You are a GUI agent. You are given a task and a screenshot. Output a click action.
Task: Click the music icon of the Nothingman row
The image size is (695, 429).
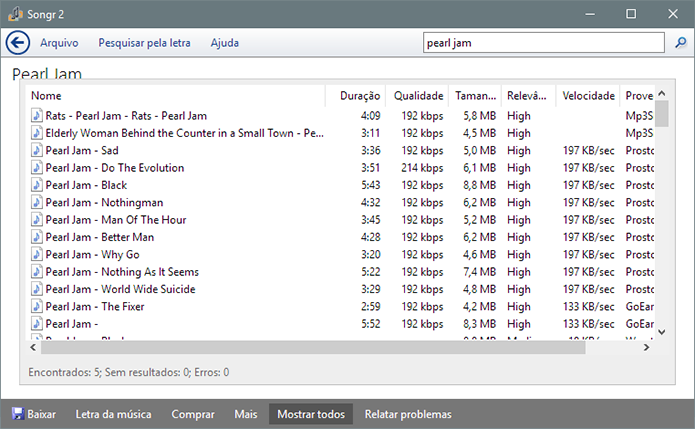[x=37, y=202]
